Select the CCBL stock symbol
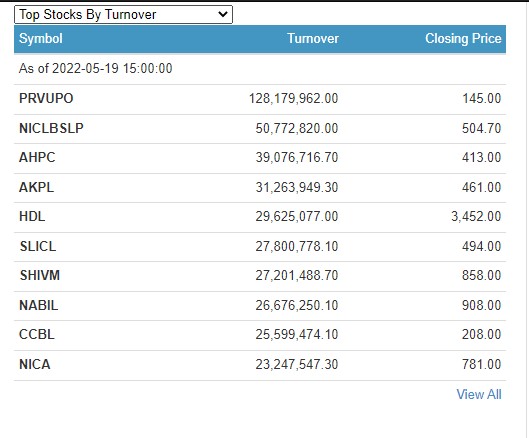Image resolution: width=529 pixels, height=438 pixels. pyautogui.click(x=36, y=334)
